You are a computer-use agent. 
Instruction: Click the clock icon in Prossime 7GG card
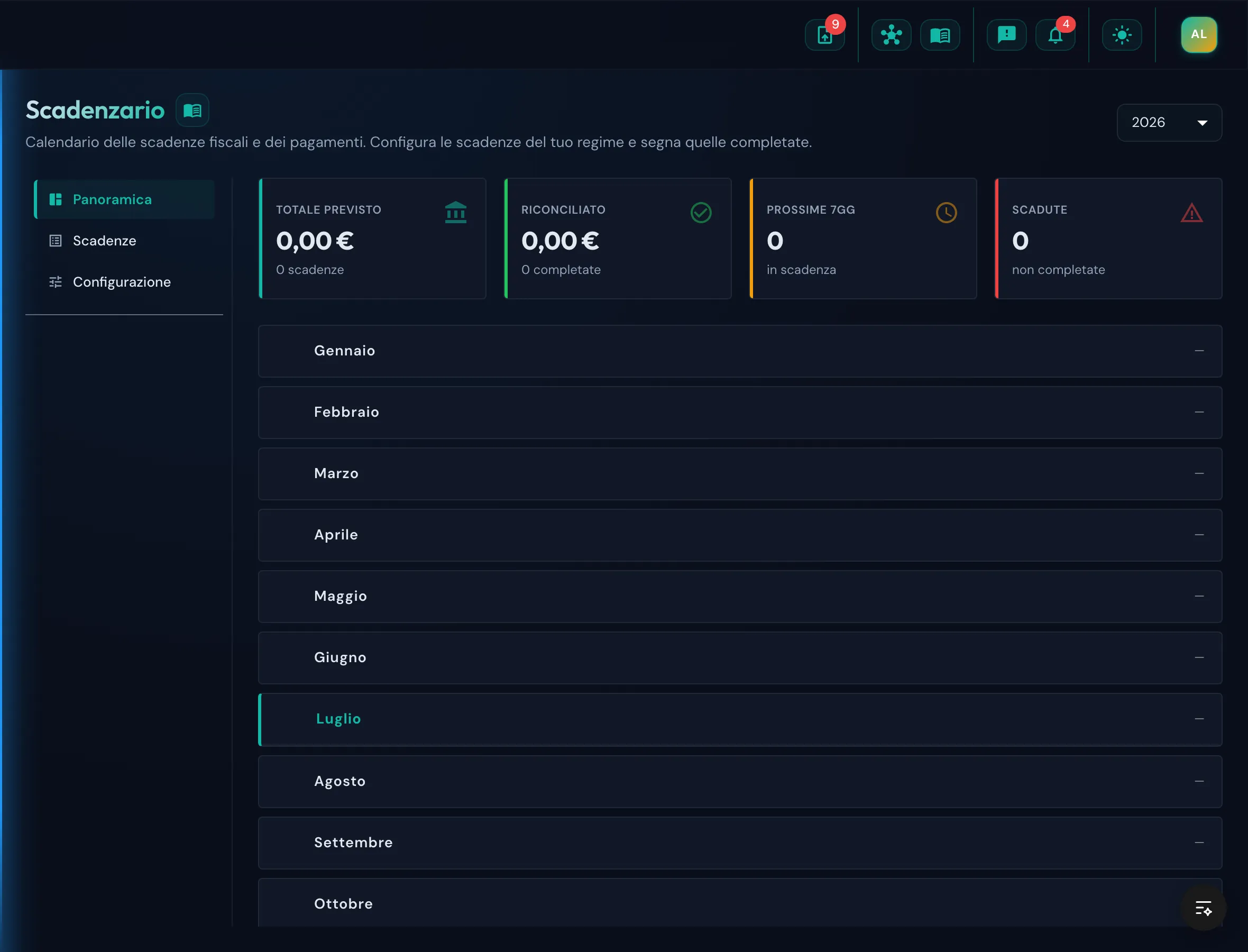pos(946,213)
